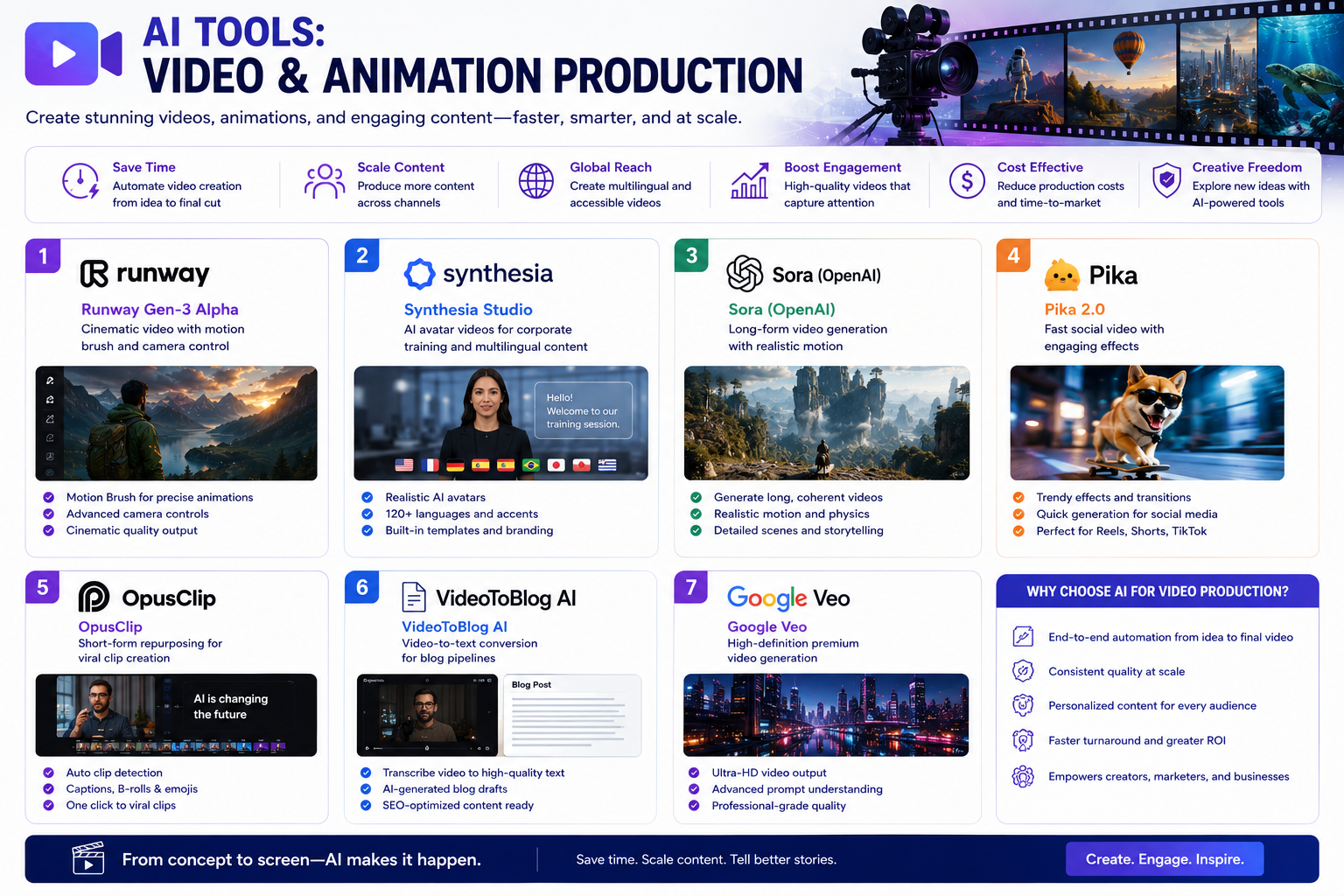Click 'From concept to screen' footer tagline
The height and width of the screenshot is (896, 1344).
301,859
